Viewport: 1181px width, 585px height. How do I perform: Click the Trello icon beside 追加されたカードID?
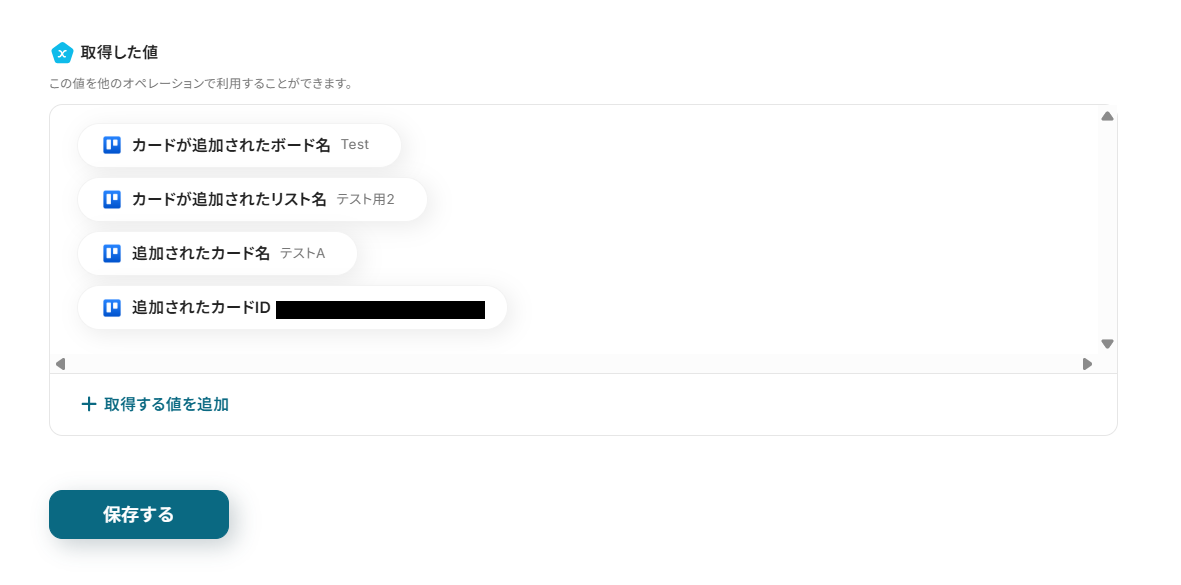112,307
